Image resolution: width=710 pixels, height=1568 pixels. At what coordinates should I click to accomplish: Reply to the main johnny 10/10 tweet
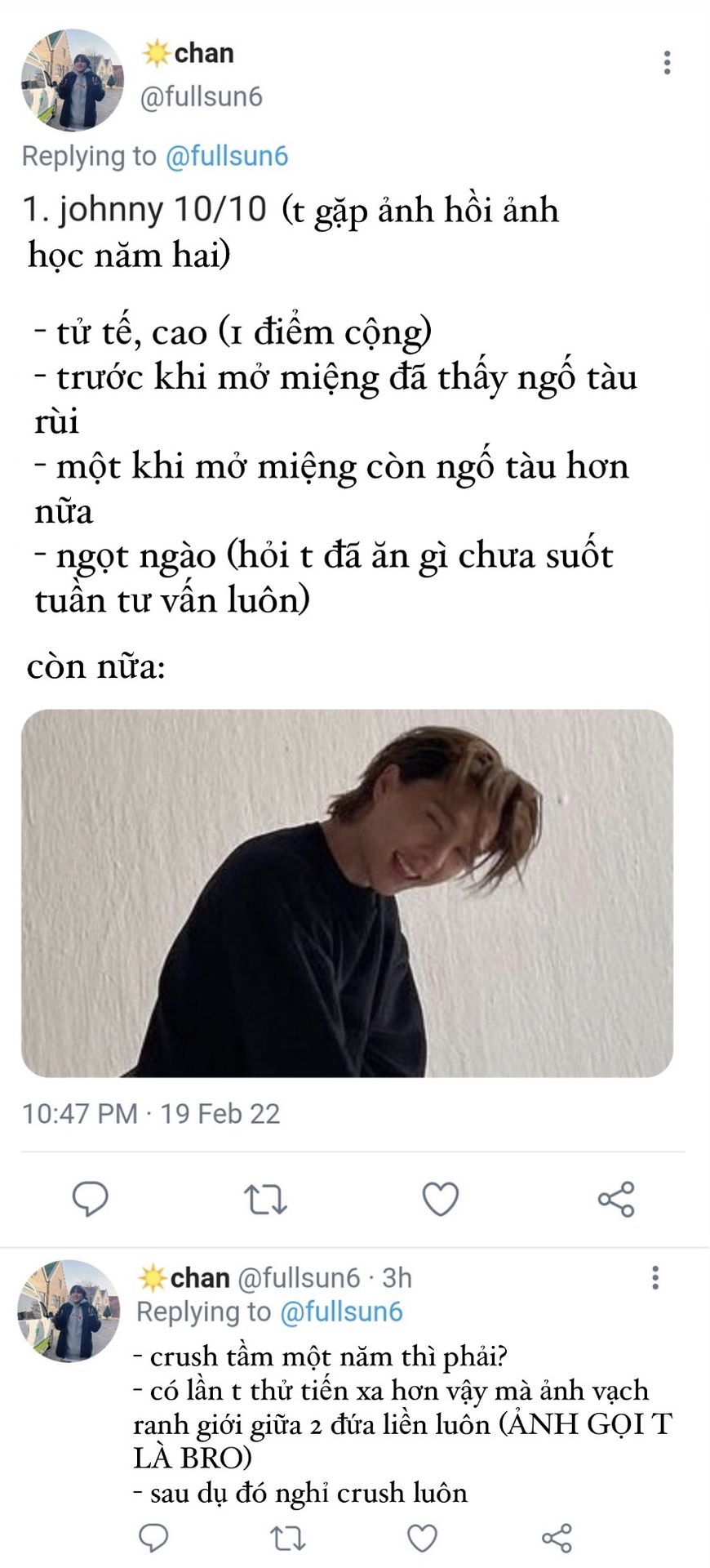[90, 1199]
